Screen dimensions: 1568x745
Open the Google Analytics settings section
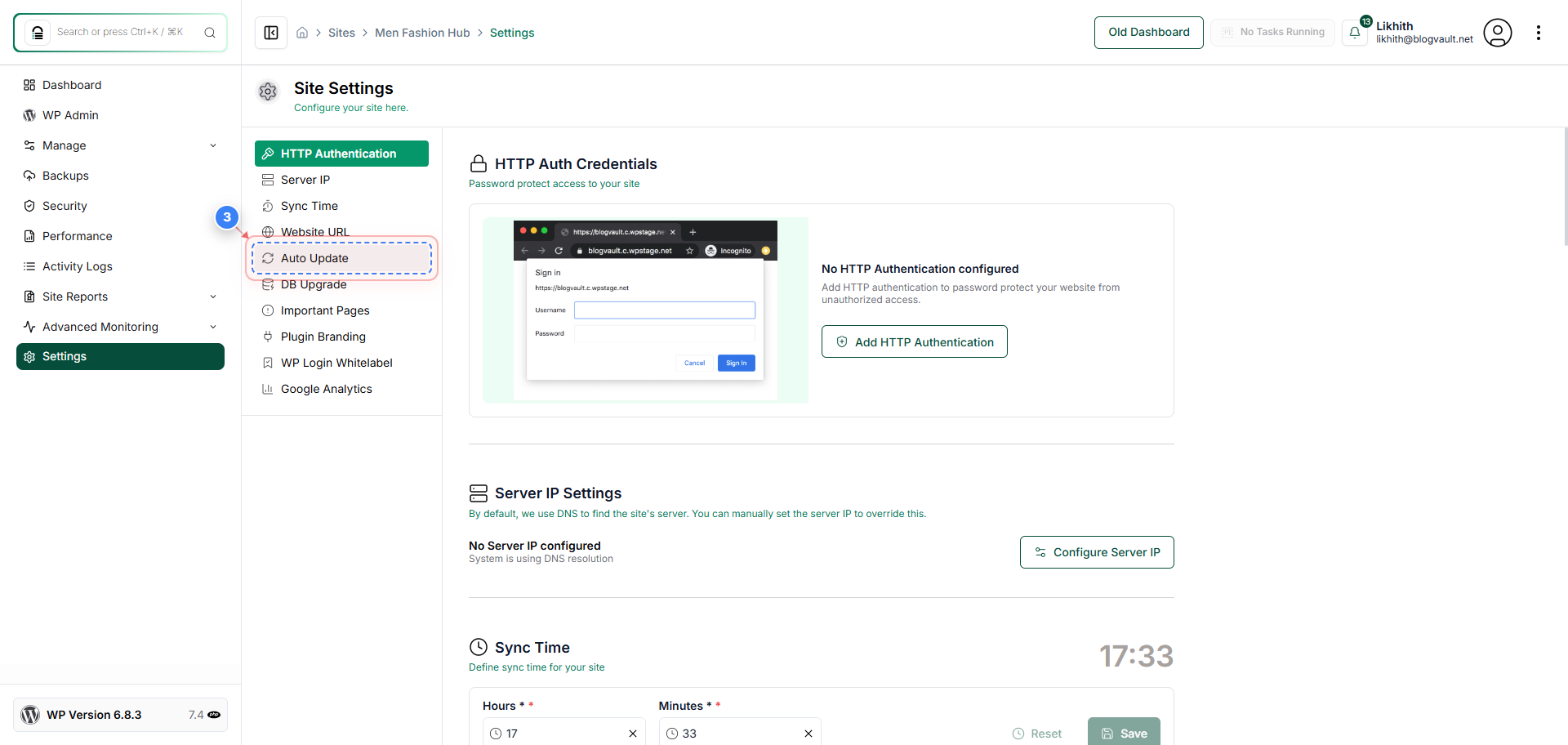point(326,389)
